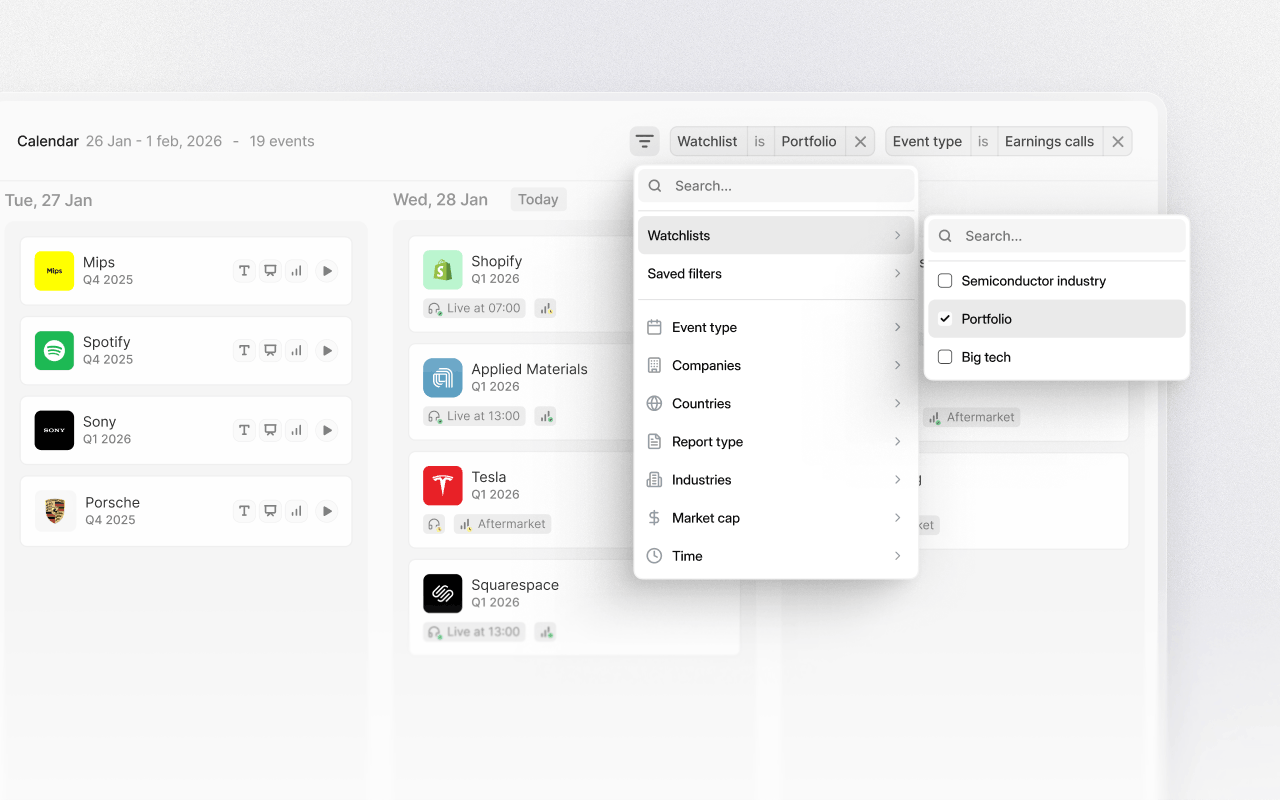
Task: Click the chart badge on Applied Materials card
Action: [x=545, y=416]
